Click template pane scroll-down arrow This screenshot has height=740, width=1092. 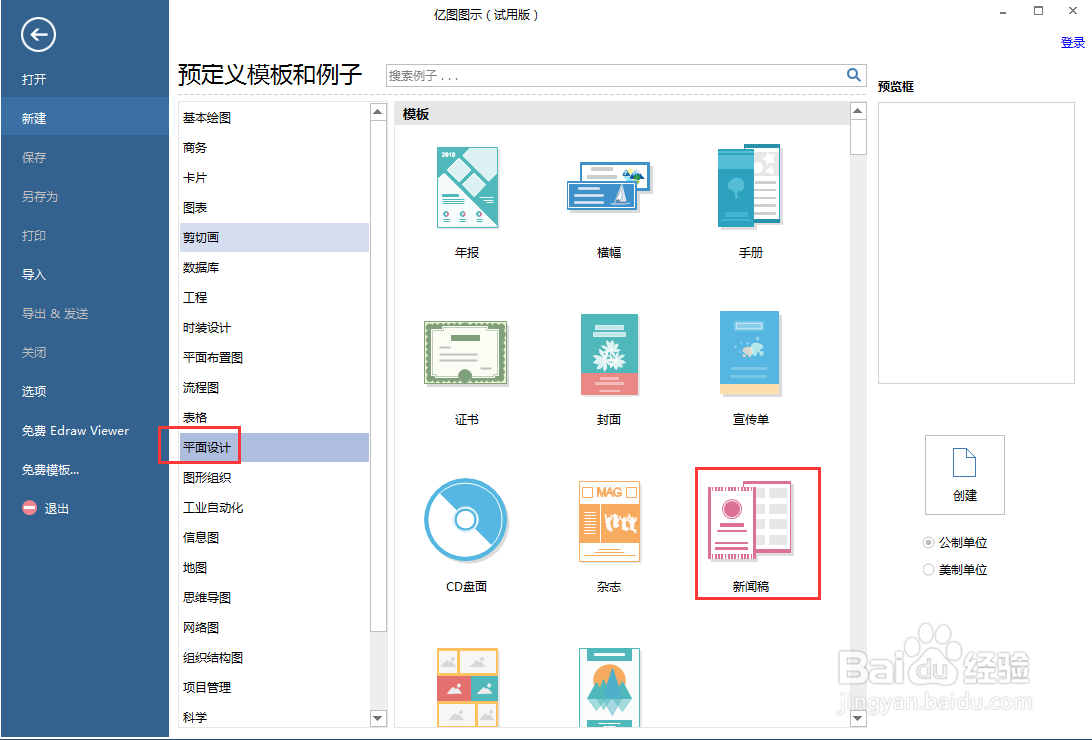pos(858,718)
